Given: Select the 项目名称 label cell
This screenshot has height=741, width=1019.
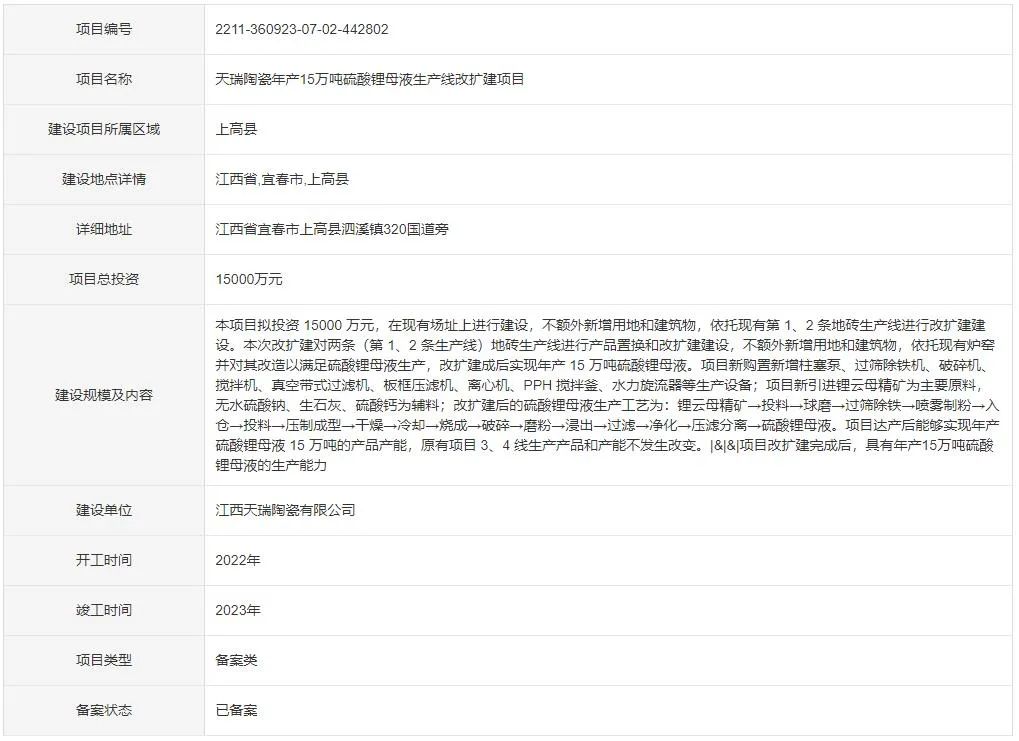Looking at the screenshot, I should pos(104,79).
